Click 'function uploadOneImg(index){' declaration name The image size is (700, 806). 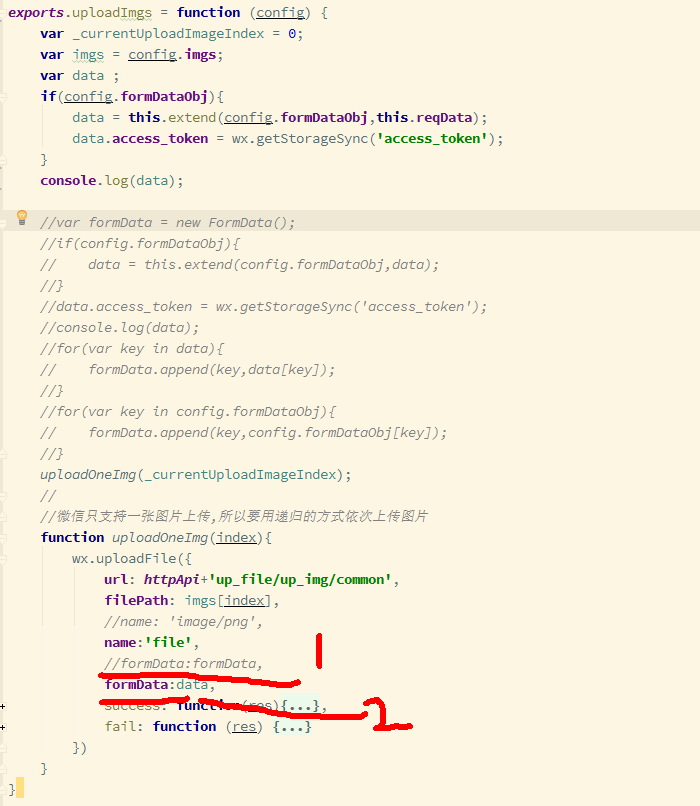pos(160,538)
